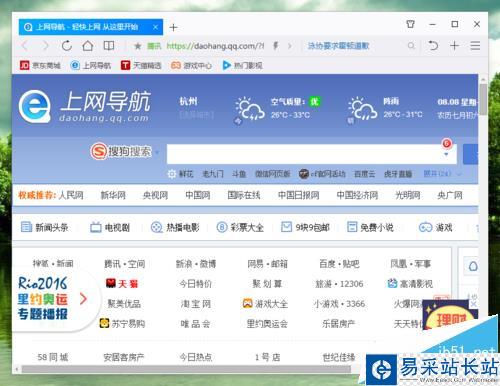Click the browser address bar URL
Screen dimensions: 500x386
point(215,46)
